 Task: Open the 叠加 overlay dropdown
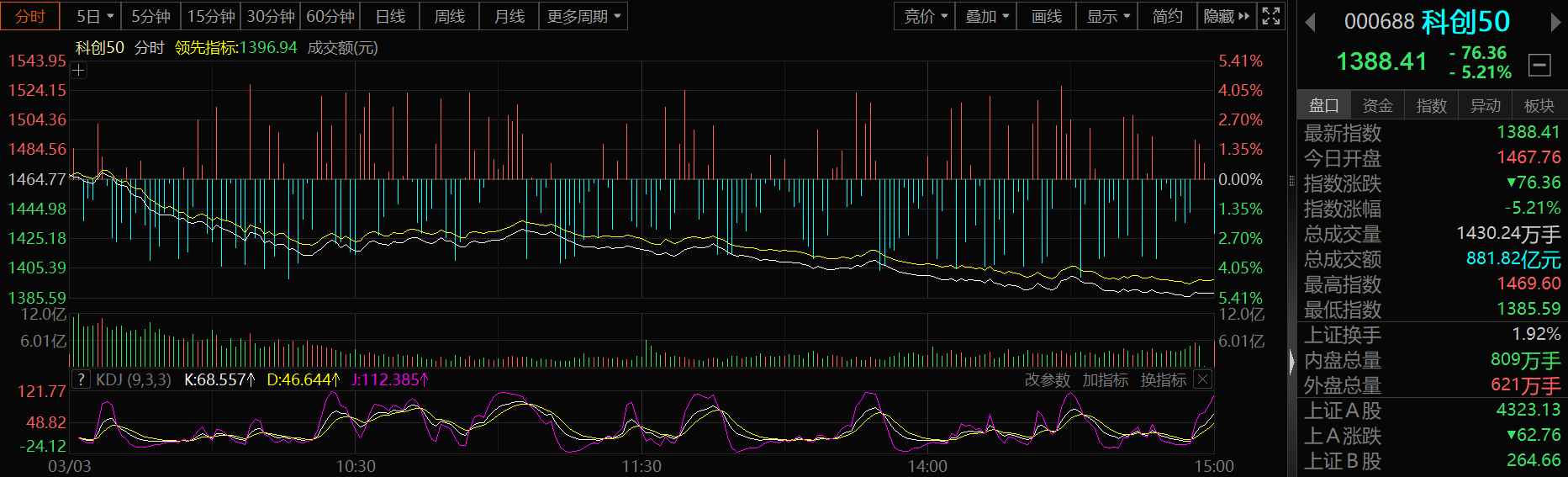[986, 16]
